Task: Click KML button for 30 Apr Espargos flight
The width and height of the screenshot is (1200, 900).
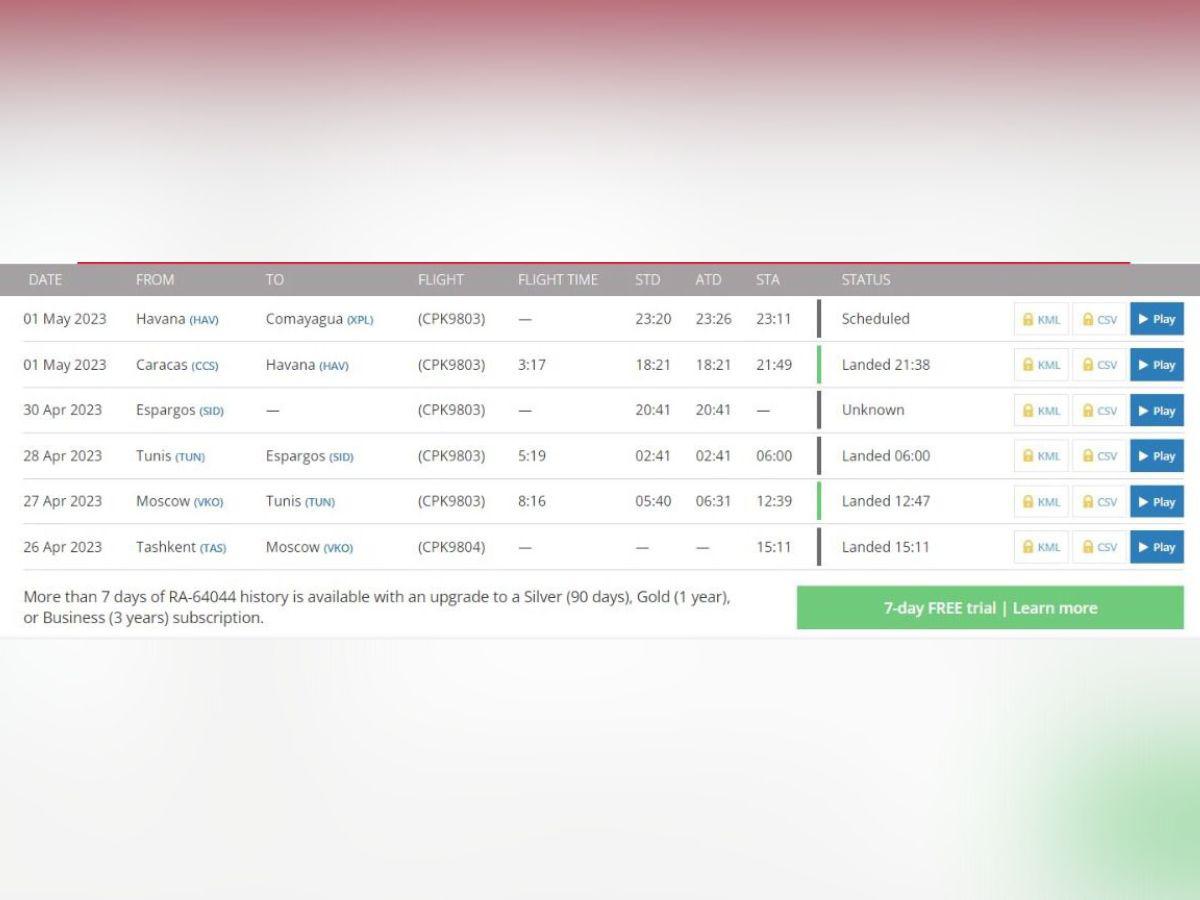Action: [1041, 410]
